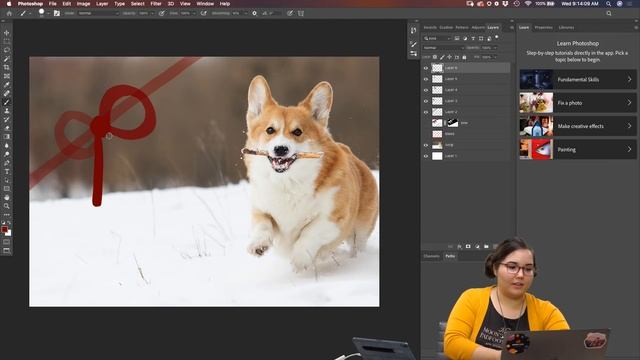Select the Eyedropper tool
Image resolution: width=640 pixels, height=360 pixels.
click(7, 84)
